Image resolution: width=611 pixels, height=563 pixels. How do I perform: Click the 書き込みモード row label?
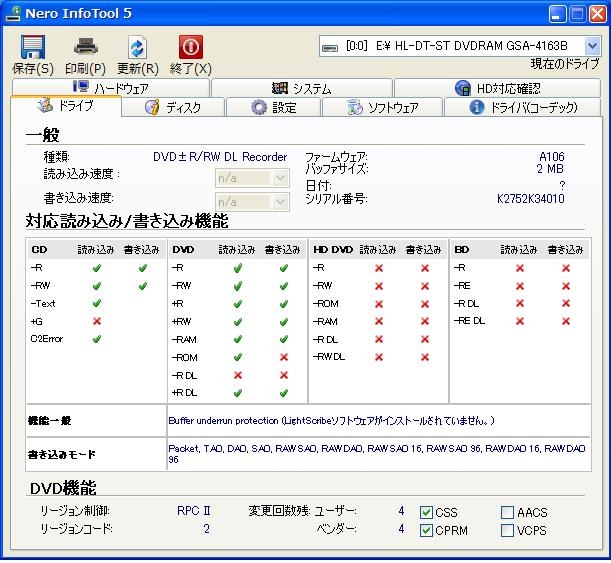pos(62,454)
